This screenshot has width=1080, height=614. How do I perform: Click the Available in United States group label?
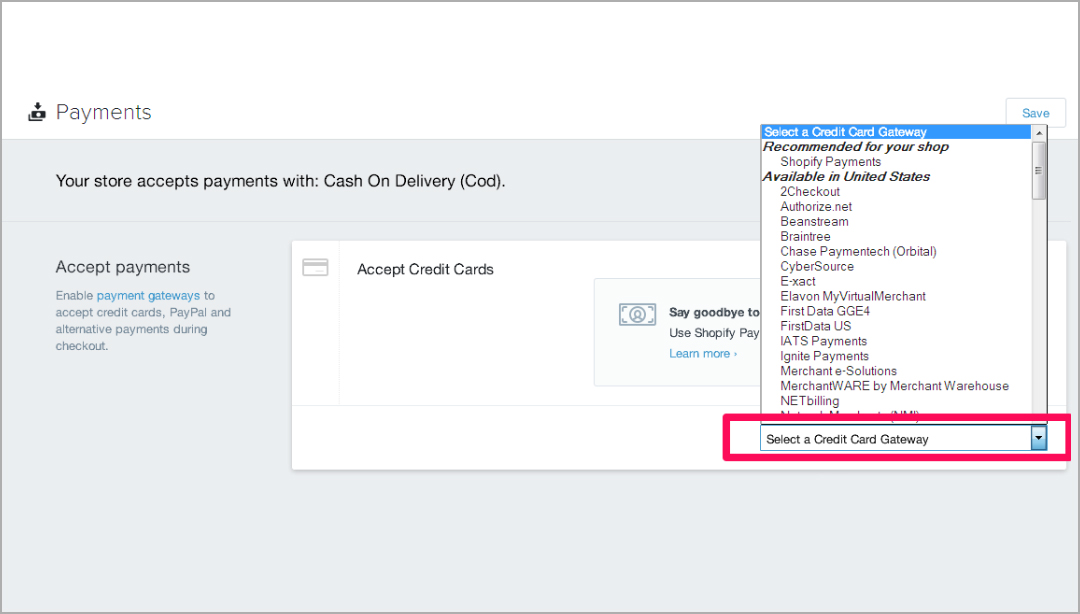tap(846, 176)
